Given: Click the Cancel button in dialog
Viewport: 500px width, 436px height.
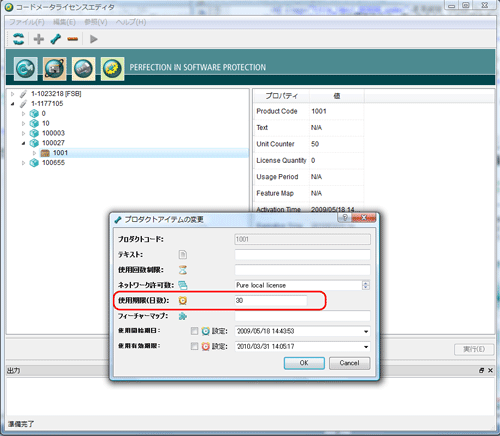Looking at the screenshot, I should 349,363.
